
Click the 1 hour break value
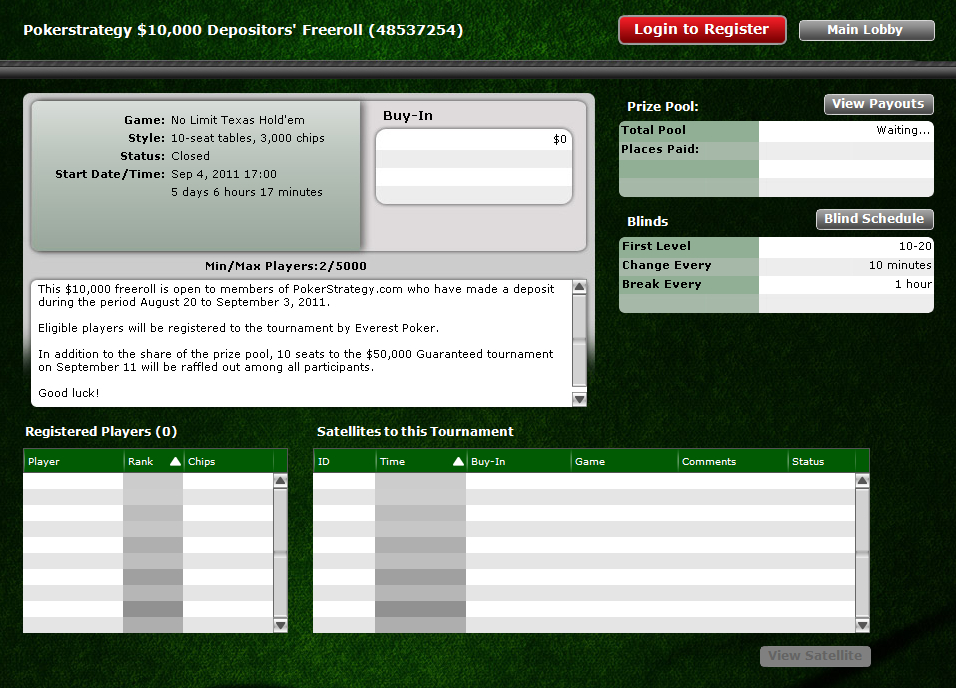(x=913, y=284)
